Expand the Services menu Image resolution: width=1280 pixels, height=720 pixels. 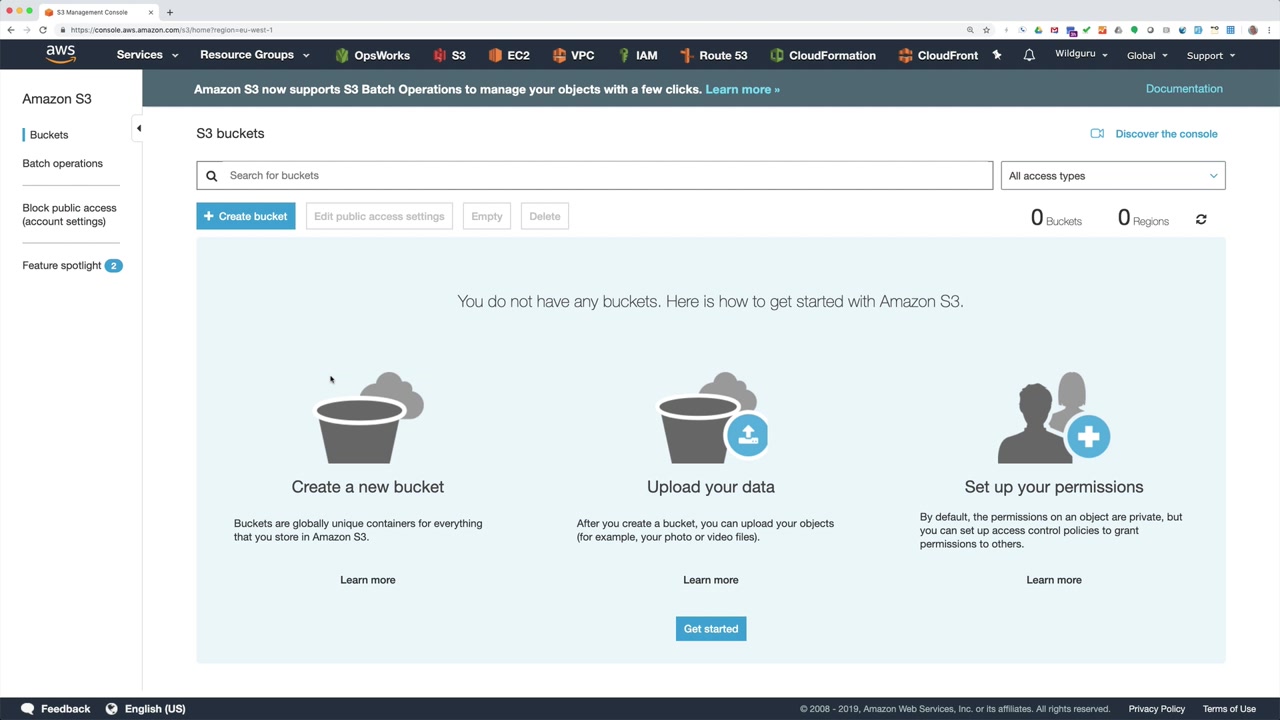click(x=147, y=55)
